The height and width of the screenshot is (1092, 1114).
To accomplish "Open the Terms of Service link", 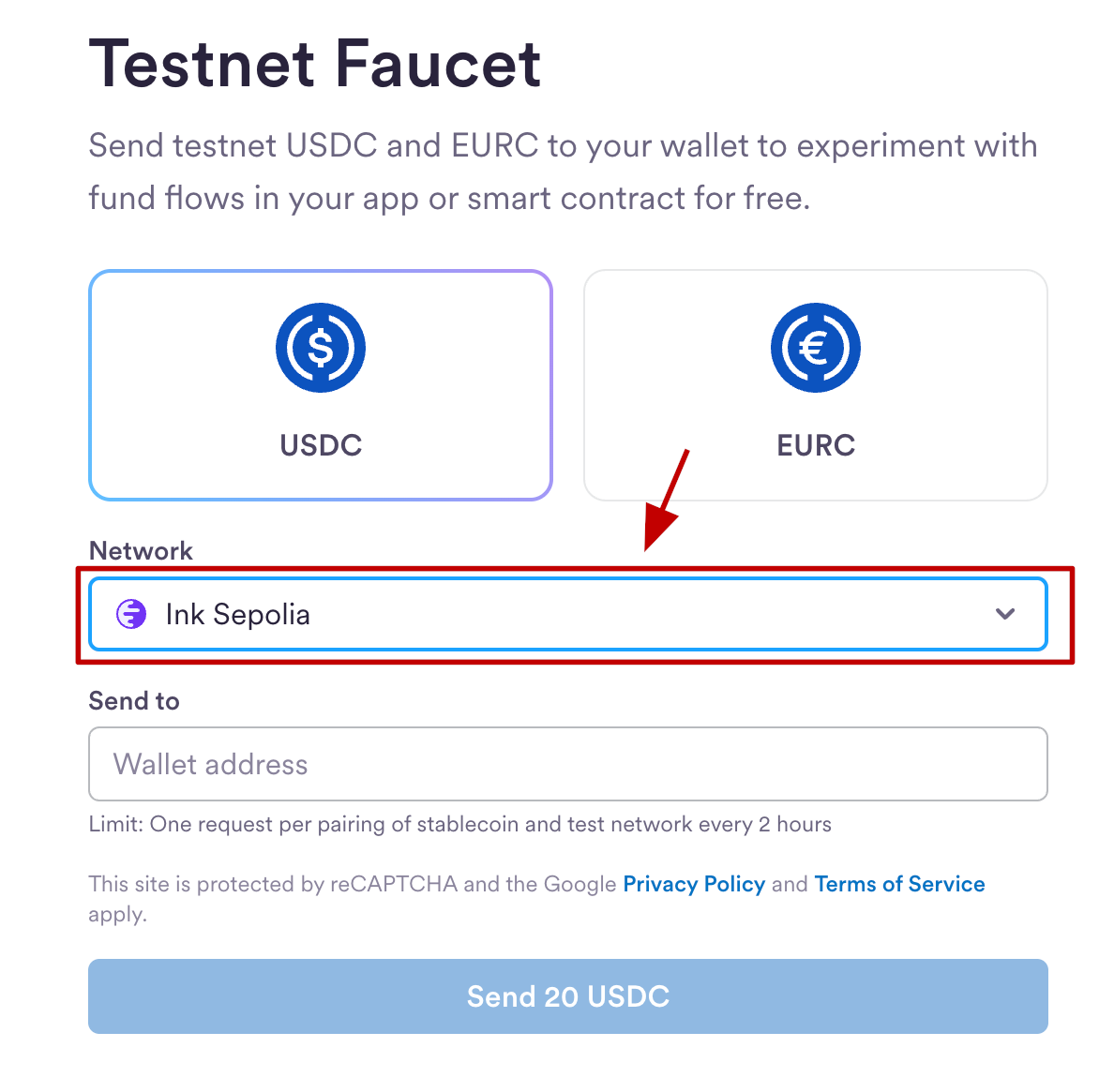I will point(899,884).
